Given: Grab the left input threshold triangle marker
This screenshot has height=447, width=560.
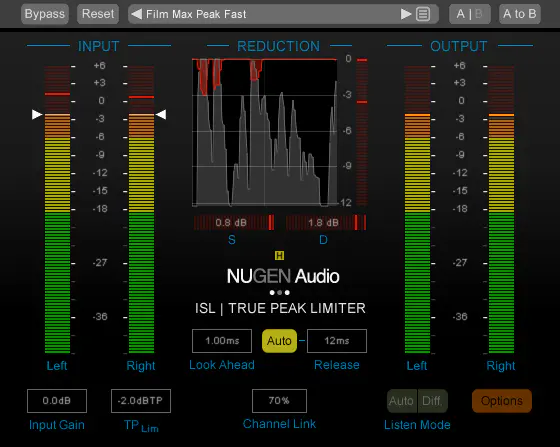Looking at the screenshot, I should [x=37, y=115].
